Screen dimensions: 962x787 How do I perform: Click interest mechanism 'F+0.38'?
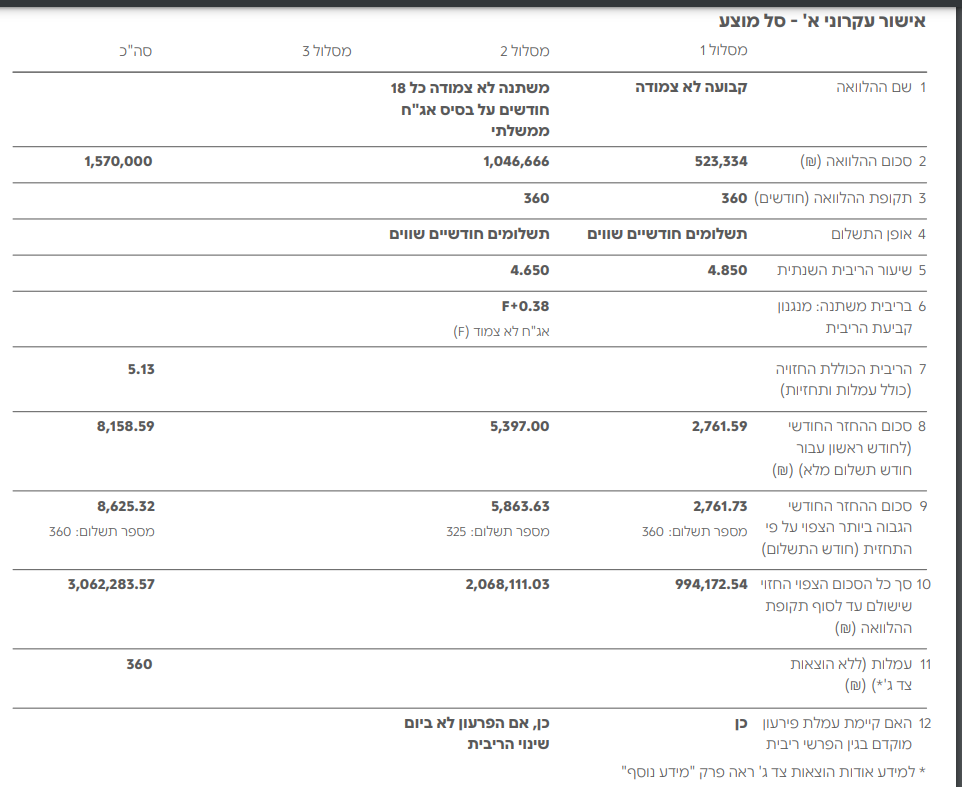[x=525, y=306]
